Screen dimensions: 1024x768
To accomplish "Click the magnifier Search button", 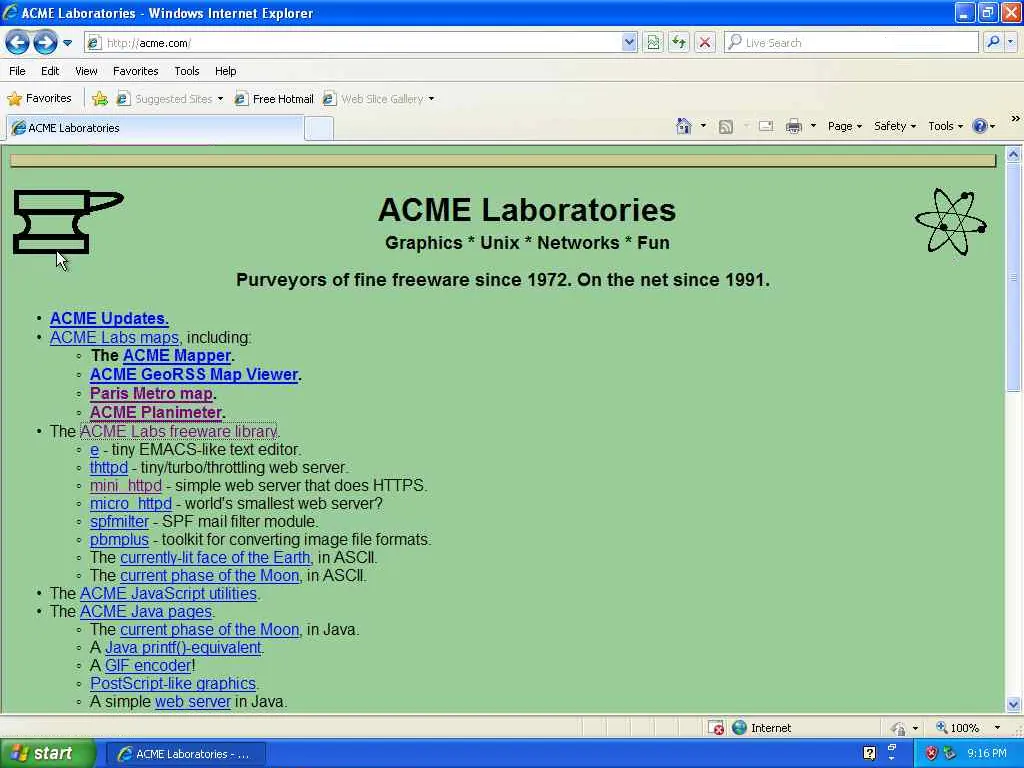I will click(x=993, y=42).
